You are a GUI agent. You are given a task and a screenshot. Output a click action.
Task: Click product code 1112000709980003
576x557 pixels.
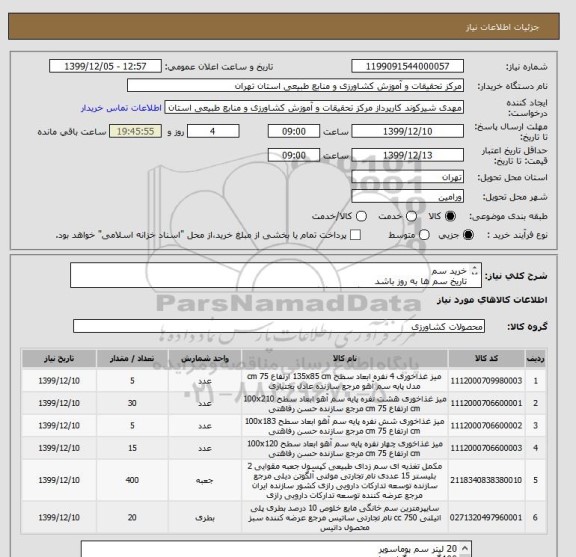click(x=486, y=381)
